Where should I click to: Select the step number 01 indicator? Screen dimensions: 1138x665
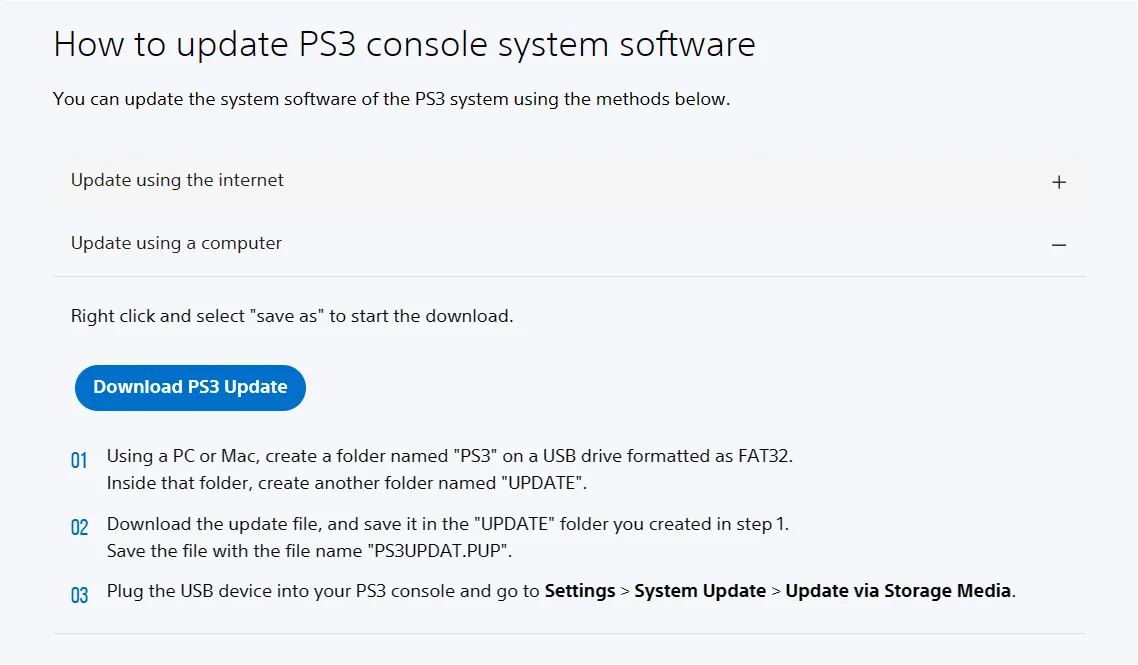[x=80, y=461]
